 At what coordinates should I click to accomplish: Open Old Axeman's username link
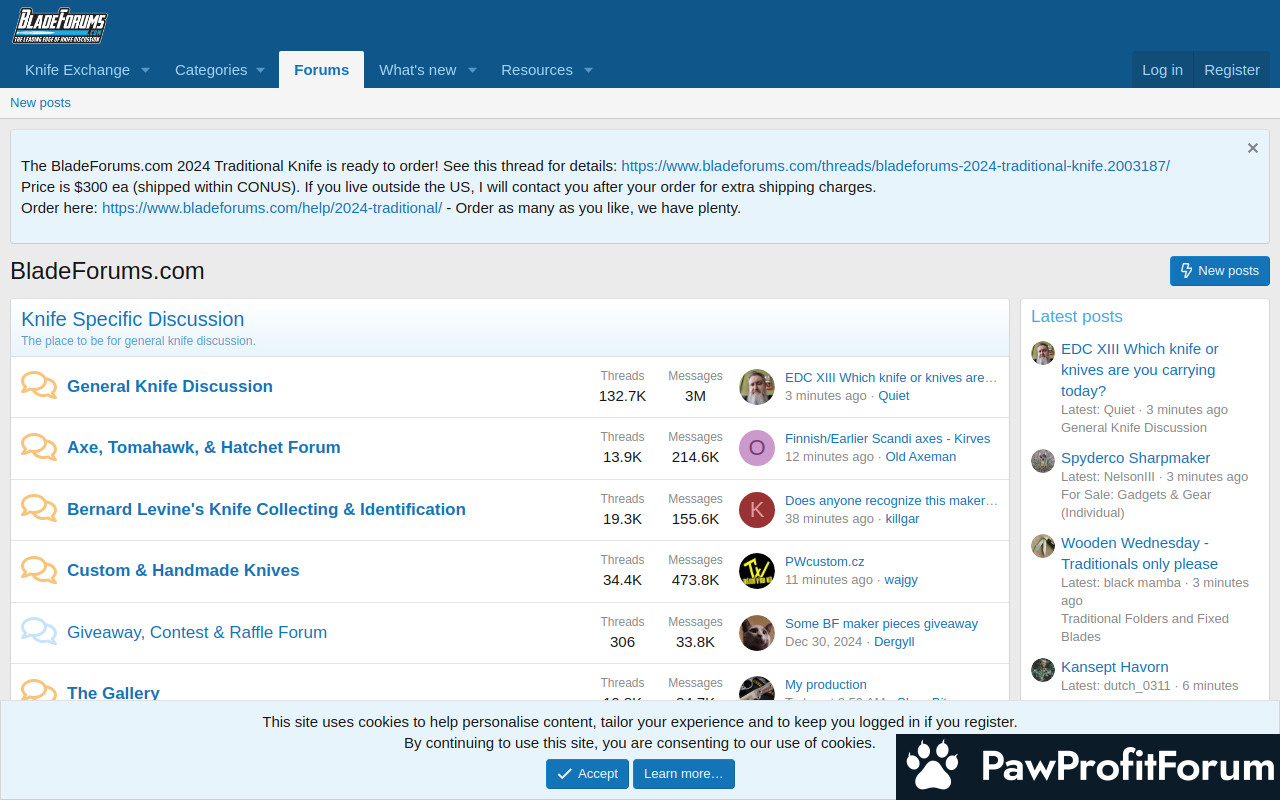click(920, 456)
